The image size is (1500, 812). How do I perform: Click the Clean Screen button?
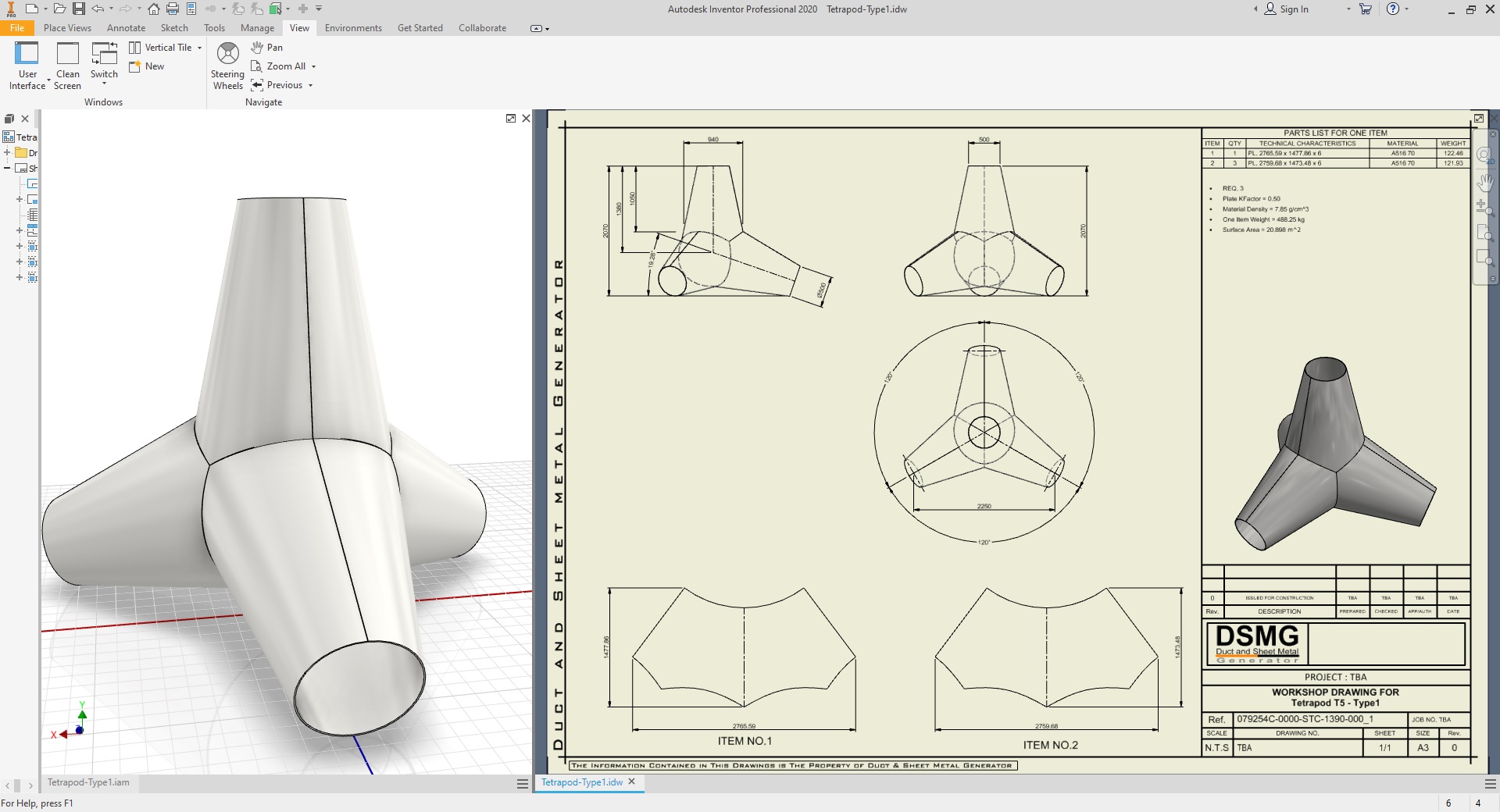[x=68, y=66]
